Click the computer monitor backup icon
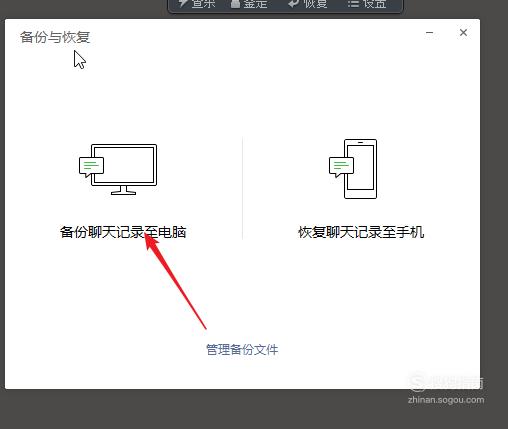This screenshot has height=429, width=508. [x=118, y=169]
